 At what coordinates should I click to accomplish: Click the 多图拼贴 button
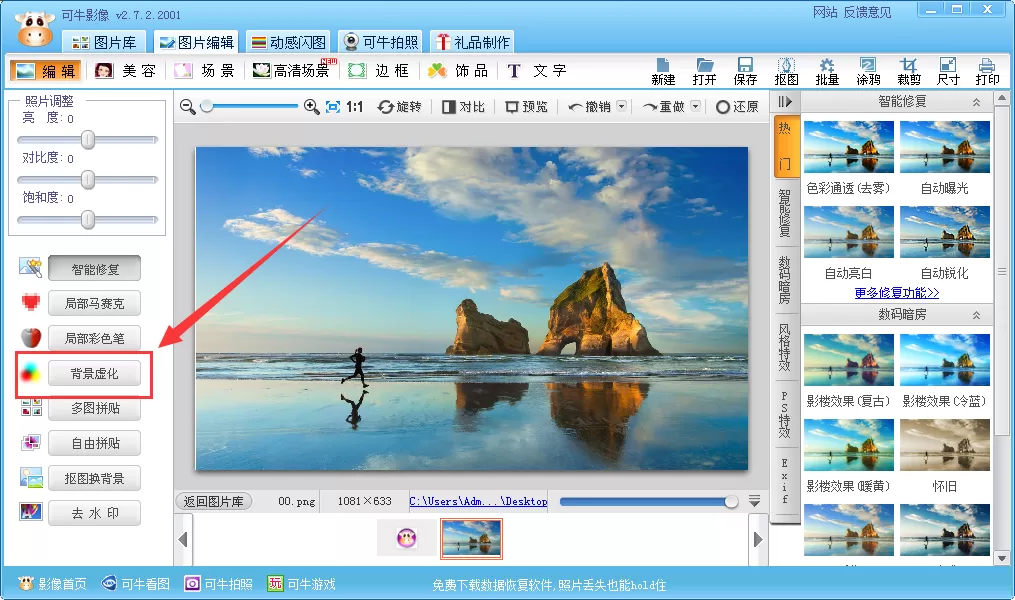[95, 408]
